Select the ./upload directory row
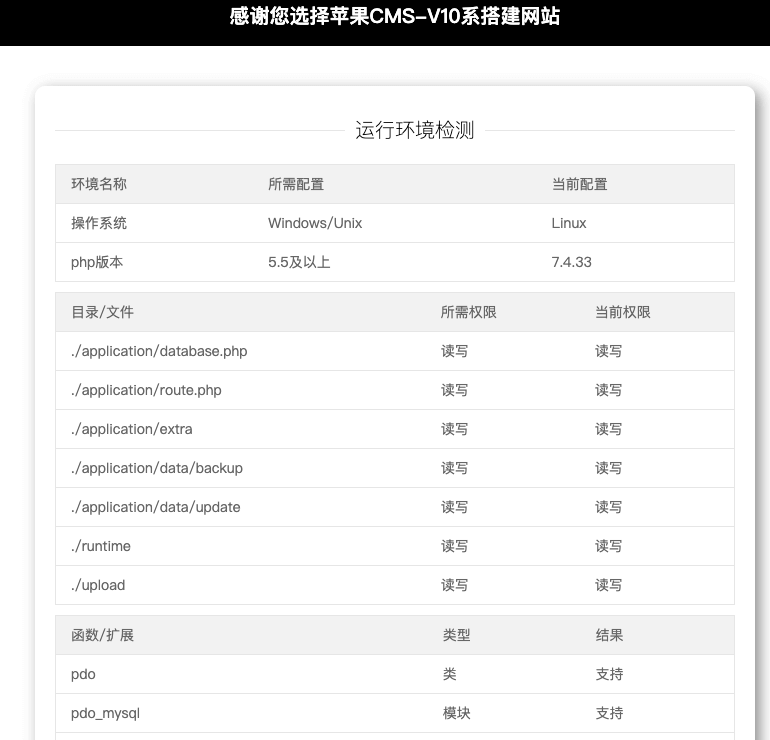The image size is (770, 740). tap(395, 585)
